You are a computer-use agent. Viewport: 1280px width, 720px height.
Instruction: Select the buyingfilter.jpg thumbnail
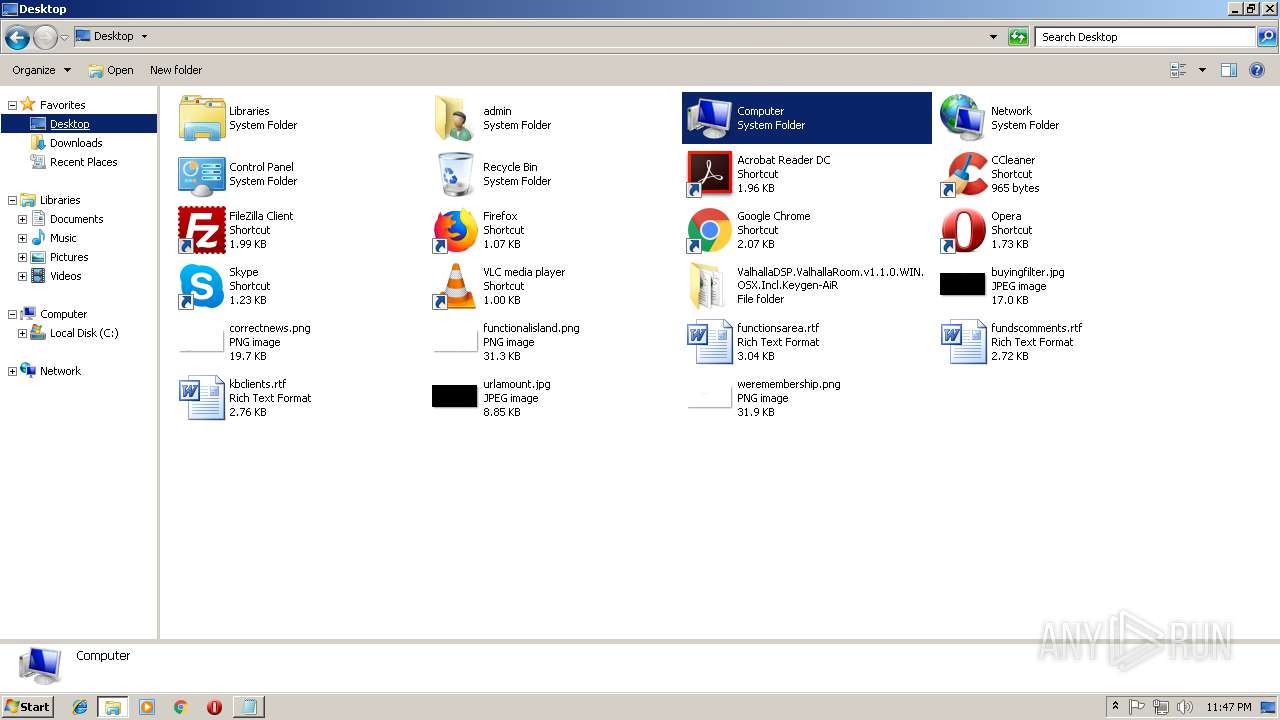tap(963, 284)
